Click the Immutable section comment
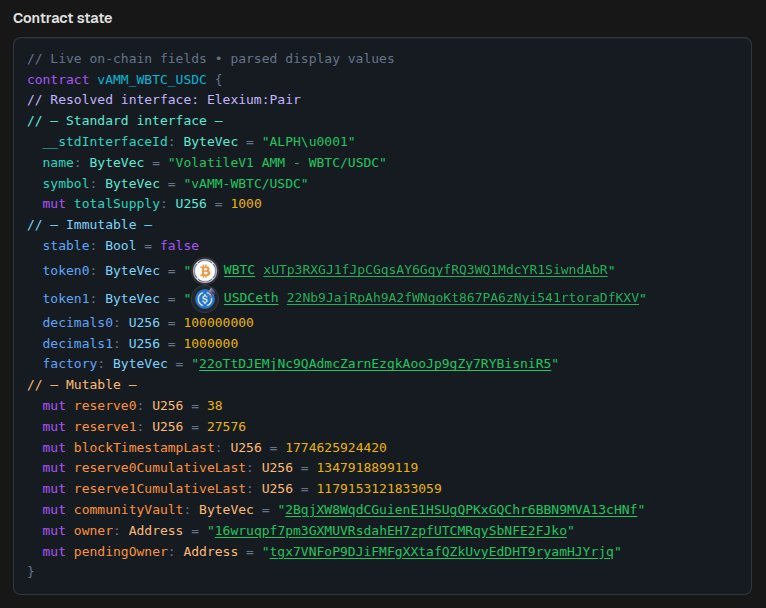 pos(90,225)
